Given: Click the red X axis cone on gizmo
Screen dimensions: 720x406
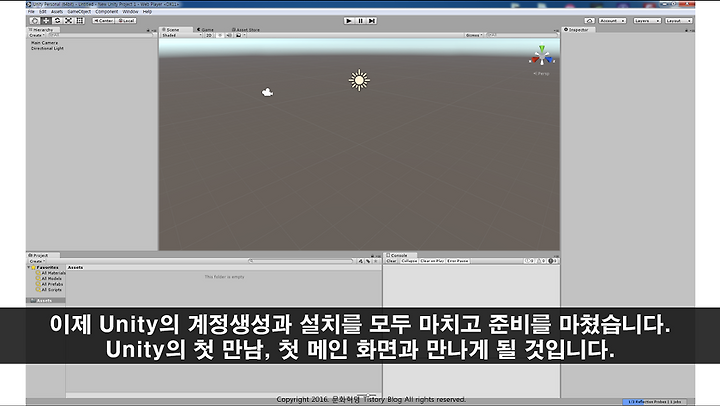Looking at the screenshot, I should click(x=535, y=59).
